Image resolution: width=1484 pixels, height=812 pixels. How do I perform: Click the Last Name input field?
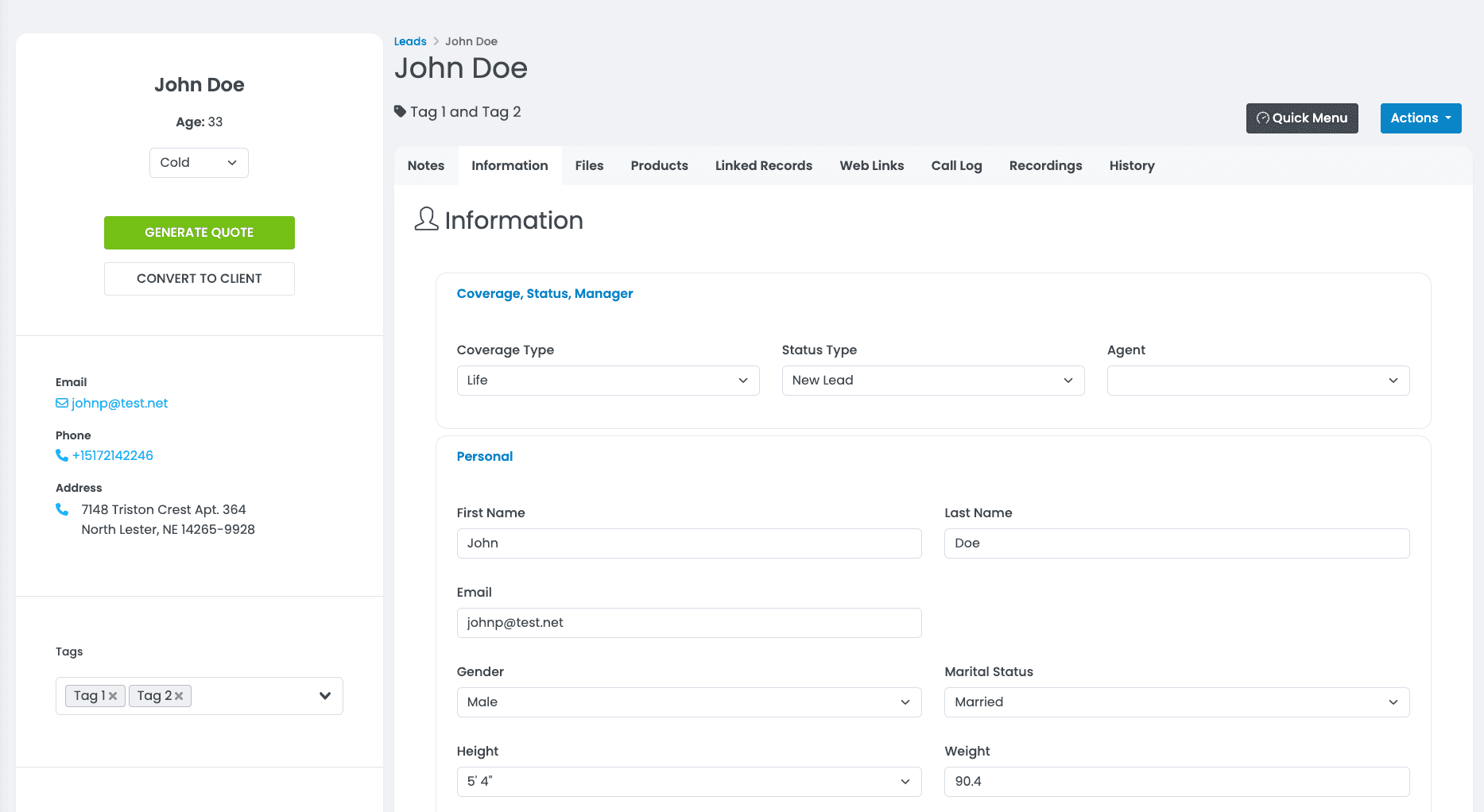pyautogui.click(x=1177, y=543)
